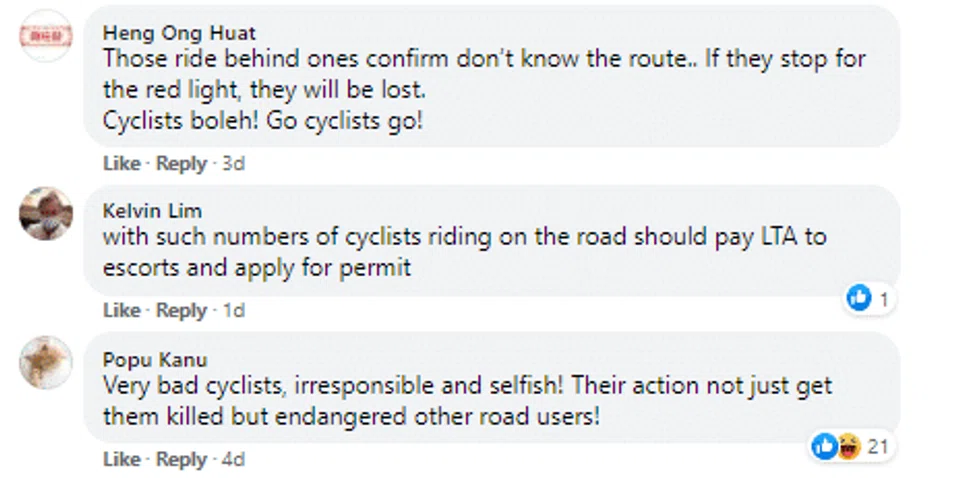This screenshot has height=478, width=960.
Task: Open Kelvin Lim's profile avatar
Action: coord(46,213)
